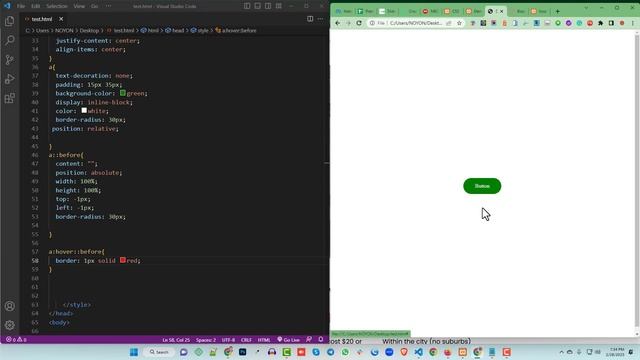Click head breadcrumb segment
640x360 pixels.
coord(175,30)
